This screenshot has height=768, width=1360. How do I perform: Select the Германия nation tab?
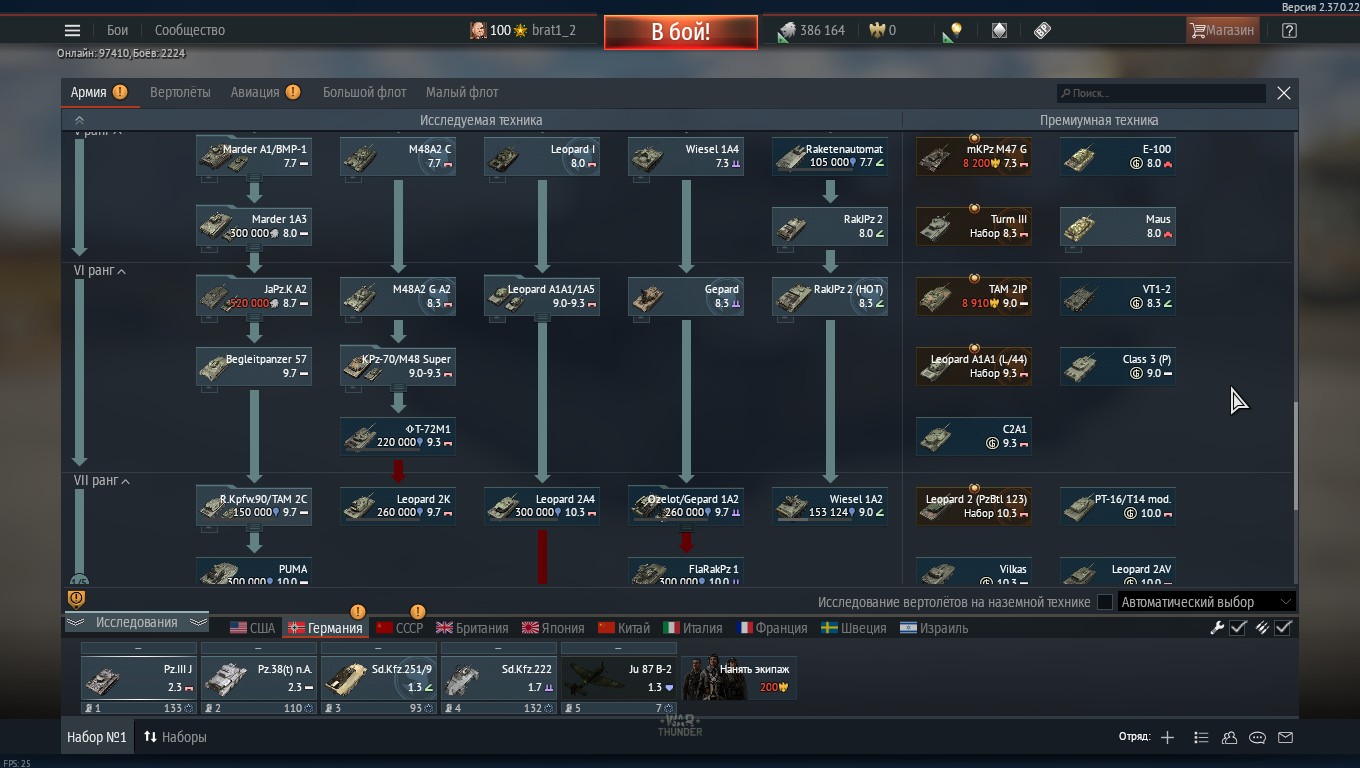[x=326, y=628]
